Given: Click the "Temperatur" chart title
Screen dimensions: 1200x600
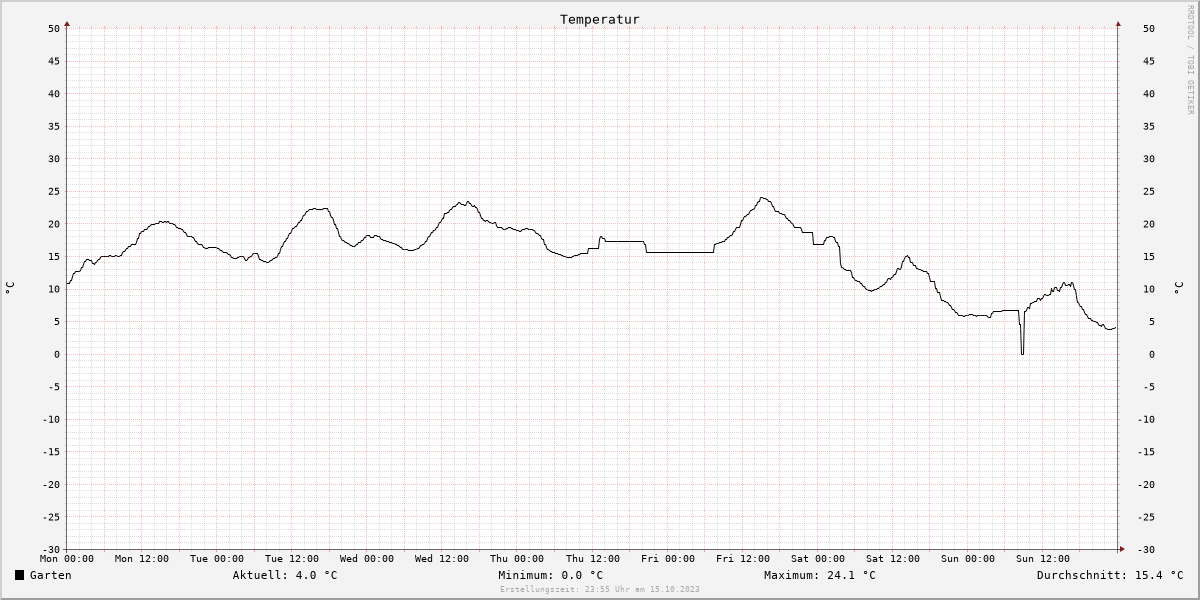Looking at the screenshot, I should 600,19.
